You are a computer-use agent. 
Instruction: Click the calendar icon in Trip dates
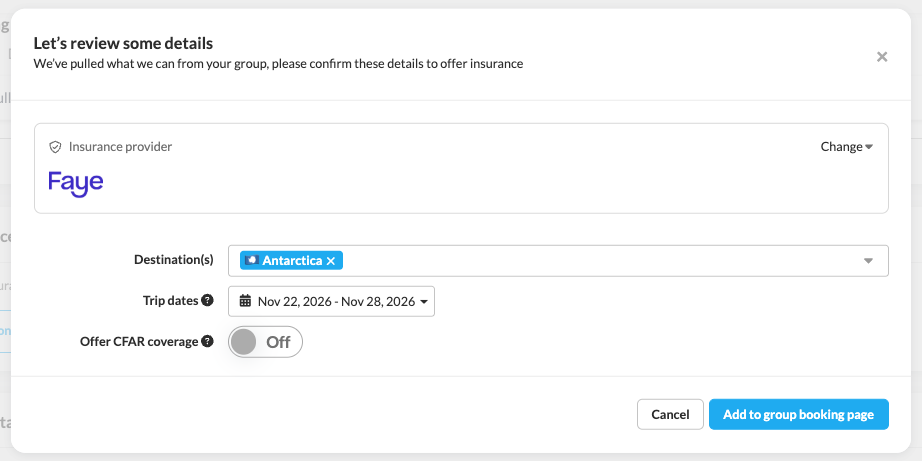click(245, 301)
